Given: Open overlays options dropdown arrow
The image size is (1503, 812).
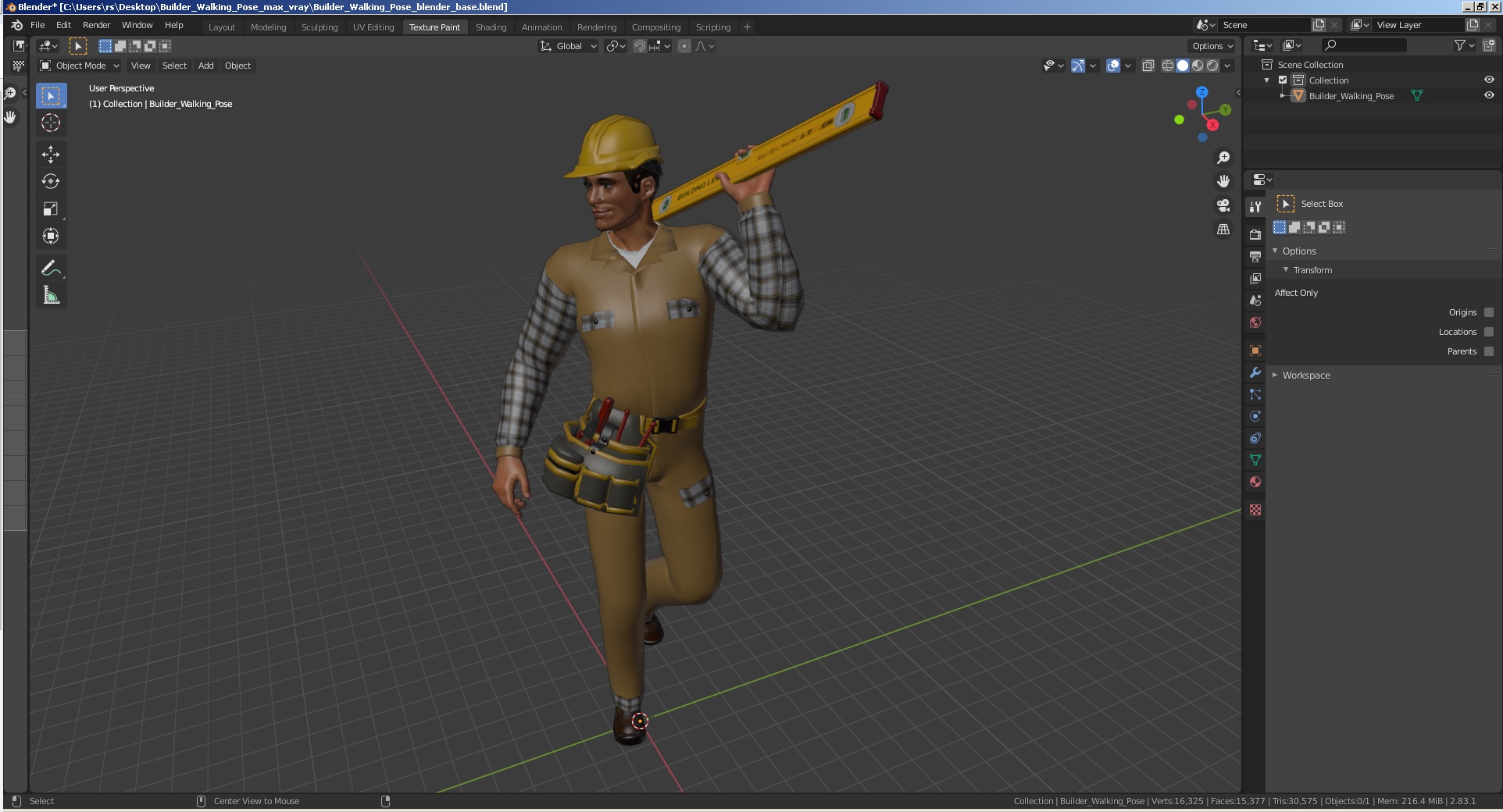Looking at the screenshot, I should pos(1128,66).
